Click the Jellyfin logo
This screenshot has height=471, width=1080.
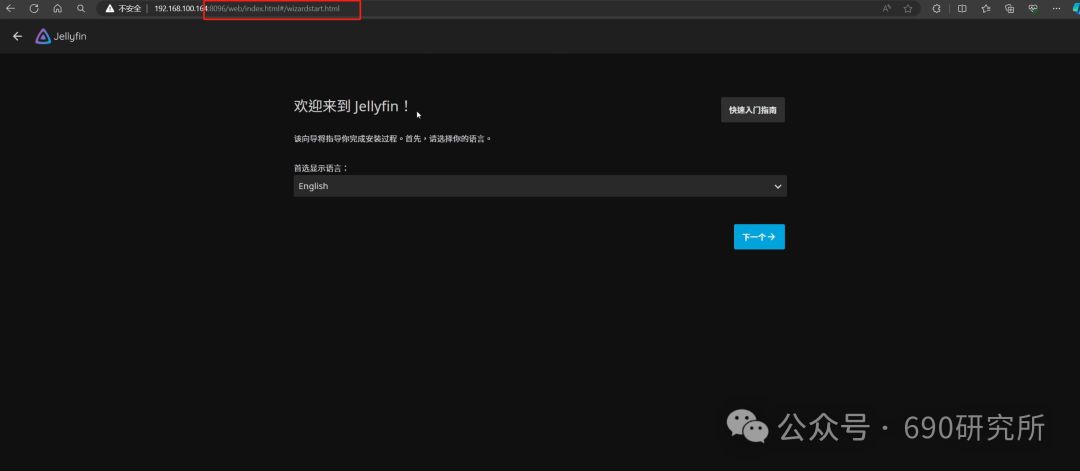[61, 36]
